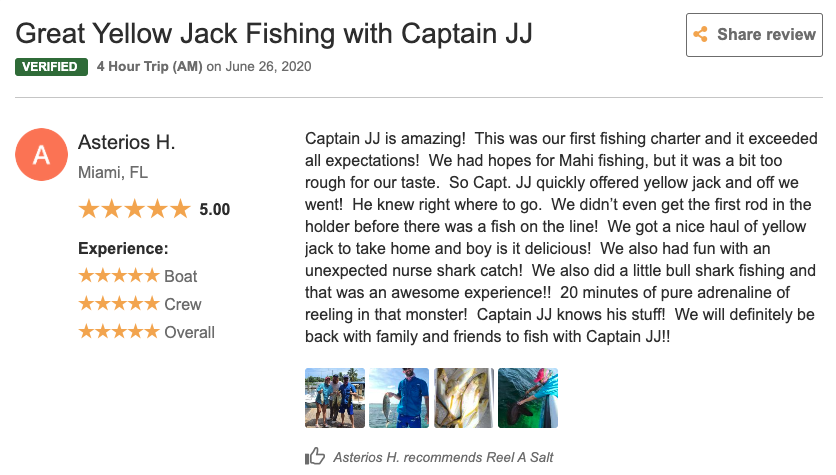Click reviewer name Asterios H.

pos(126,143)
